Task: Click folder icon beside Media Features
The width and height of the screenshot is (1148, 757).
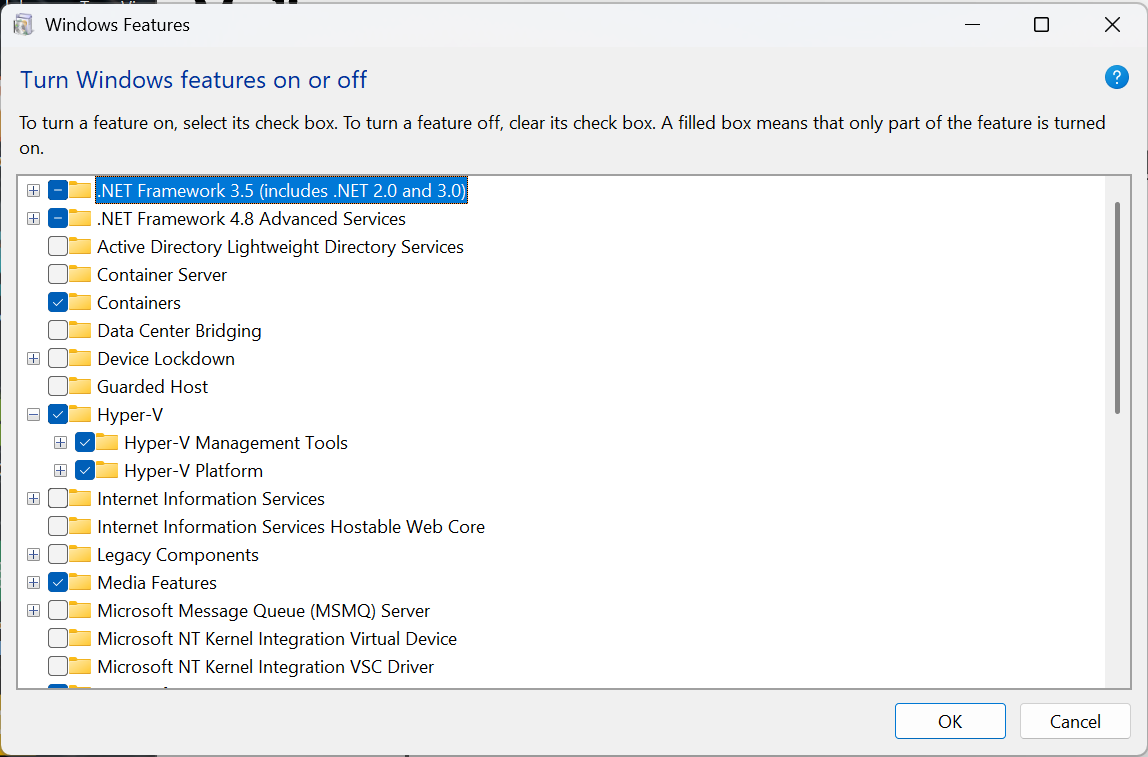Action: pyautogui.click(x=80, y=582)
